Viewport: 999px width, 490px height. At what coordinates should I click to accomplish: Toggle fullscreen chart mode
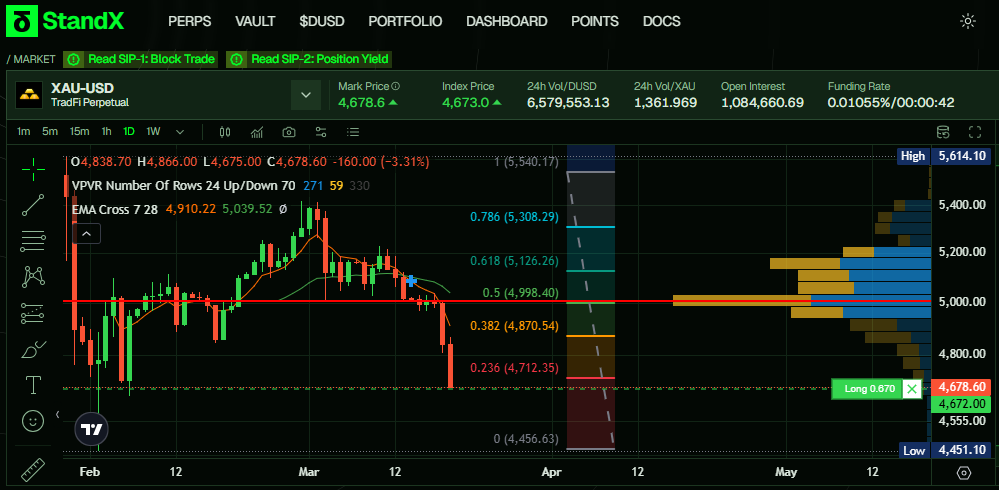(x=975, y=133)
